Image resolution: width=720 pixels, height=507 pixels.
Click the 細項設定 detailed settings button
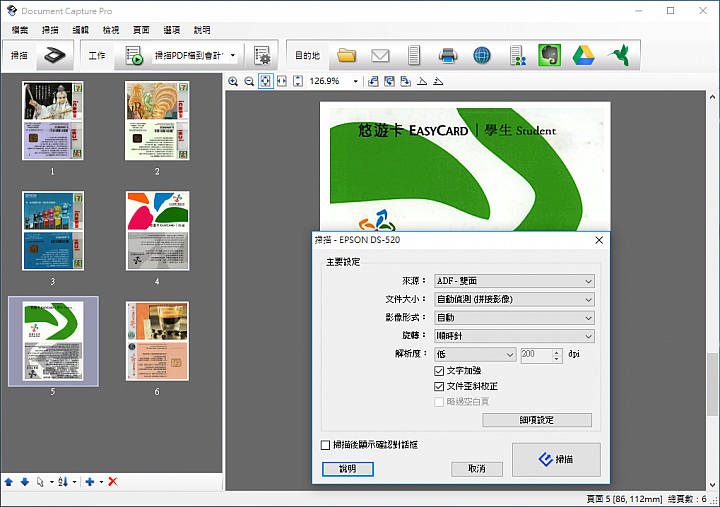pos(537,420)
